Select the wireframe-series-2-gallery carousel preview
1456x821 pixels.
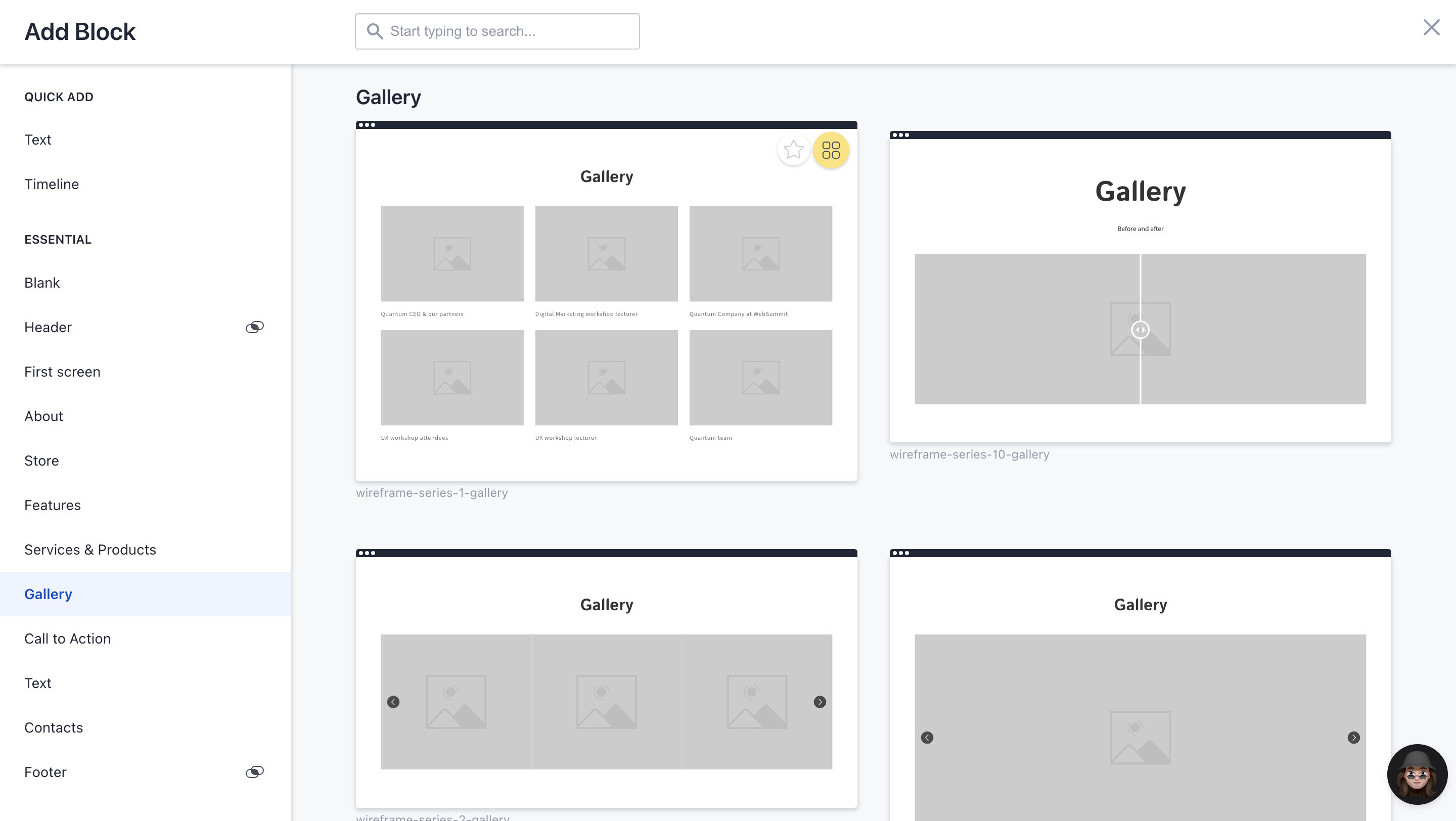pos(607,678)
